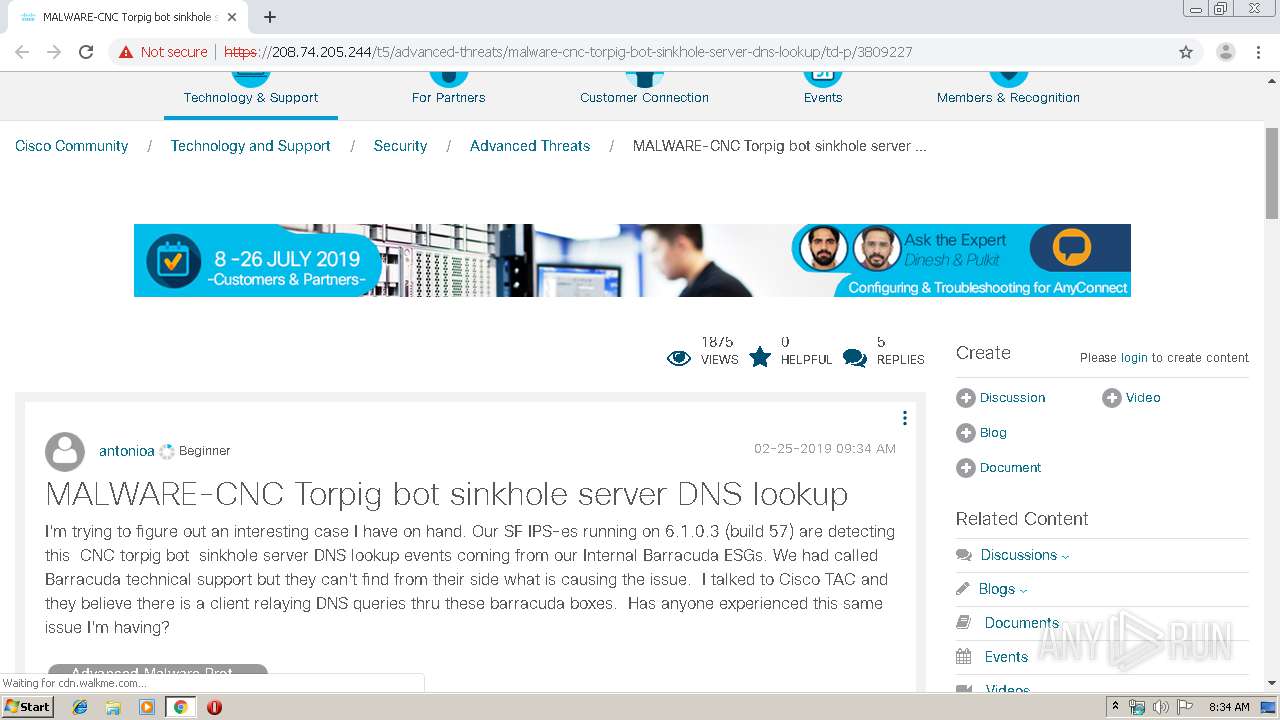
Task: Click the replies speech bubble icon
Action: 855,358
